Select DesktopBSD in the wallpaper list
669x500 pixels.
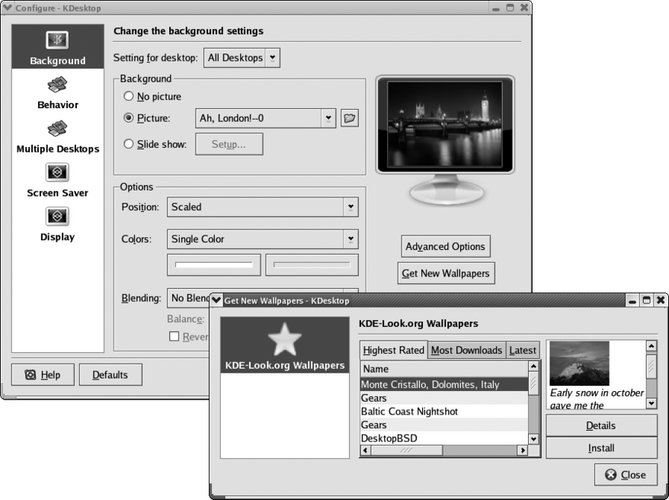(445, 438)
